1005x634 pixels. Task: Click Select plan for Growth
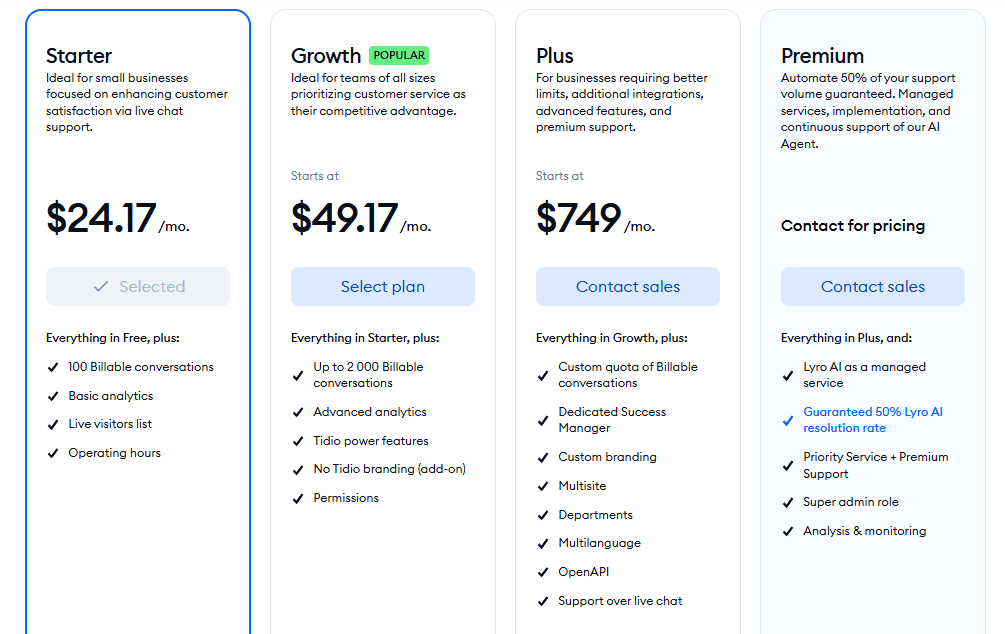(x=383, y=287)
